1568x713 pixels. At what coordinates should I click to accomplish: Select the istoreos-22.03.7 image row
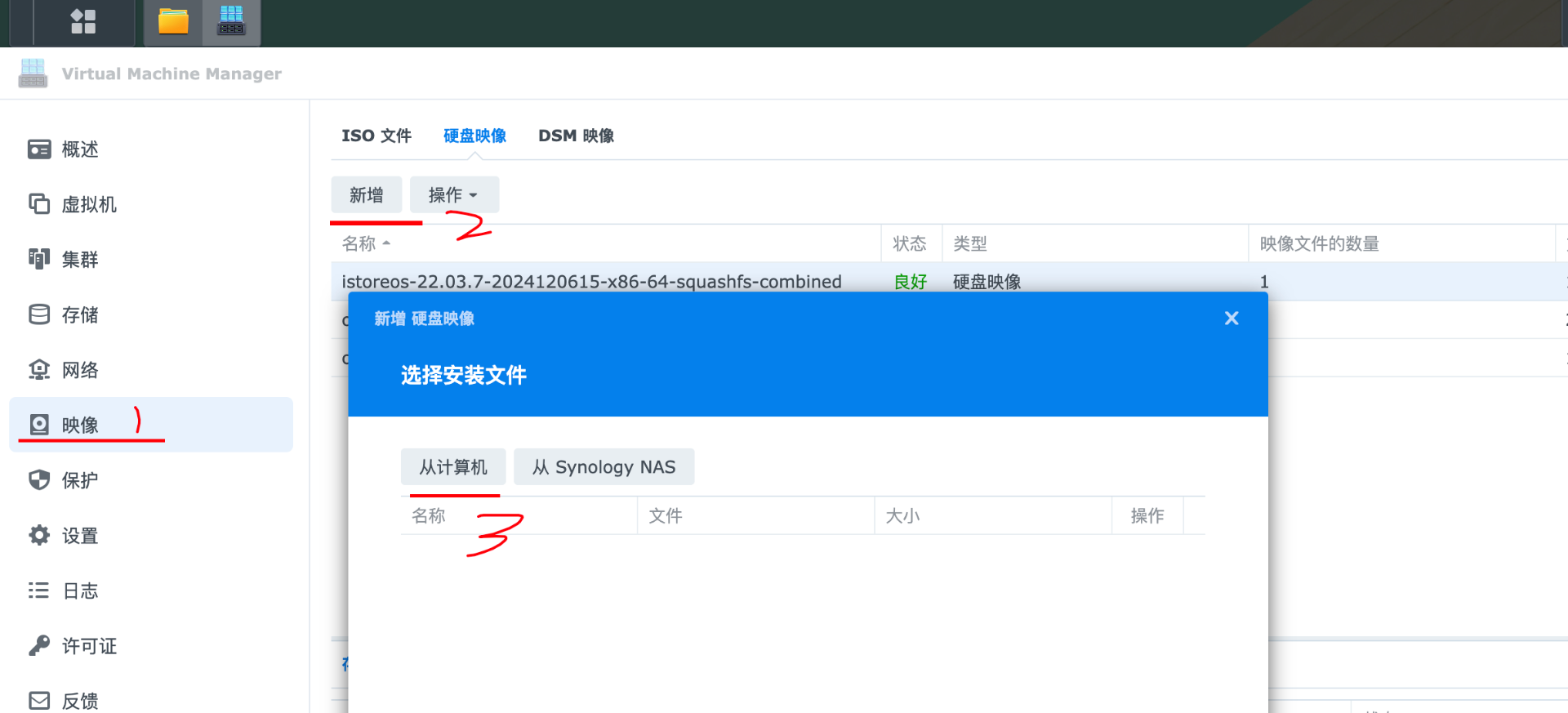(x=949, y=281)
